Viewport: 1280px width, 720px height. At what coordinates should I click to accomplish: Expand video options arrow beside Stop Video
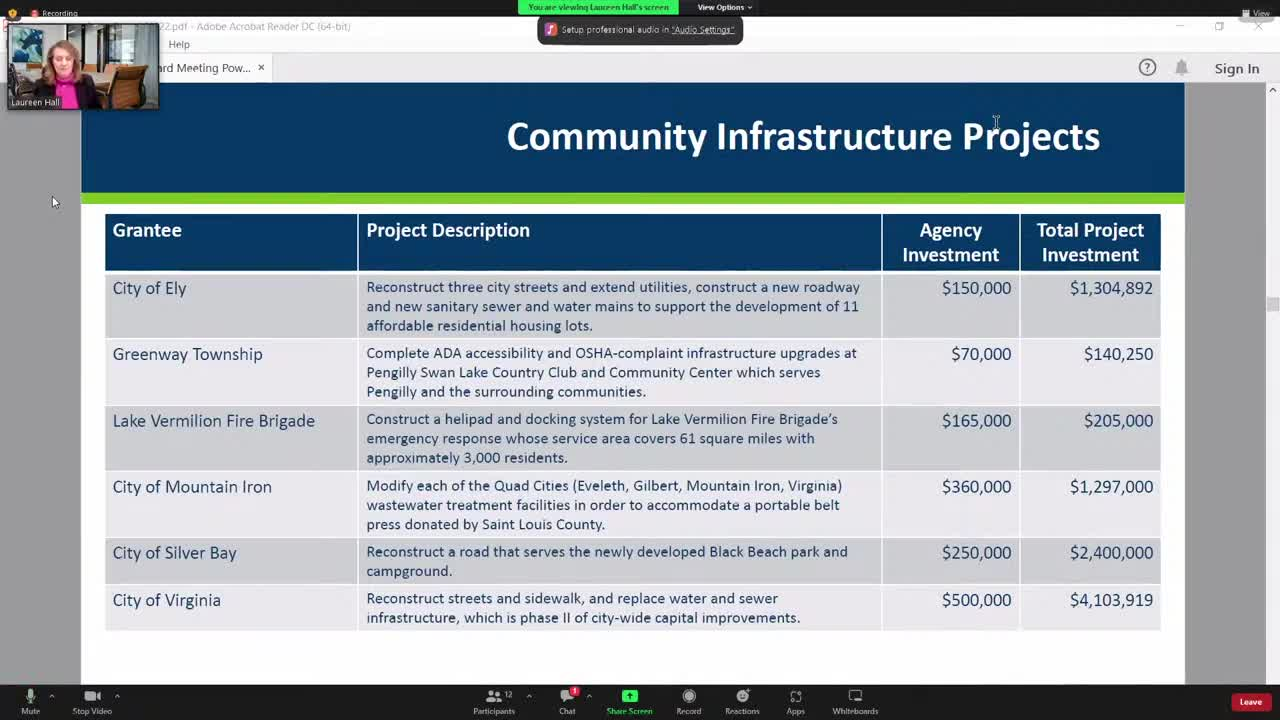[117, 695]
